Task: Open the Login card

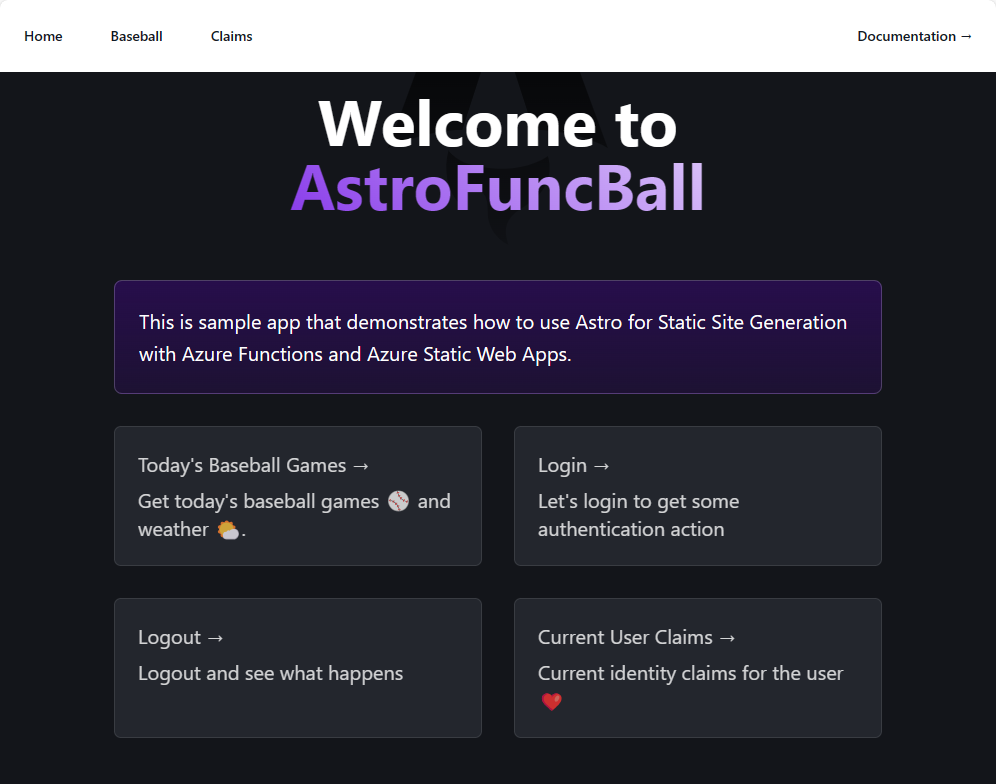Action: point(697,496)
